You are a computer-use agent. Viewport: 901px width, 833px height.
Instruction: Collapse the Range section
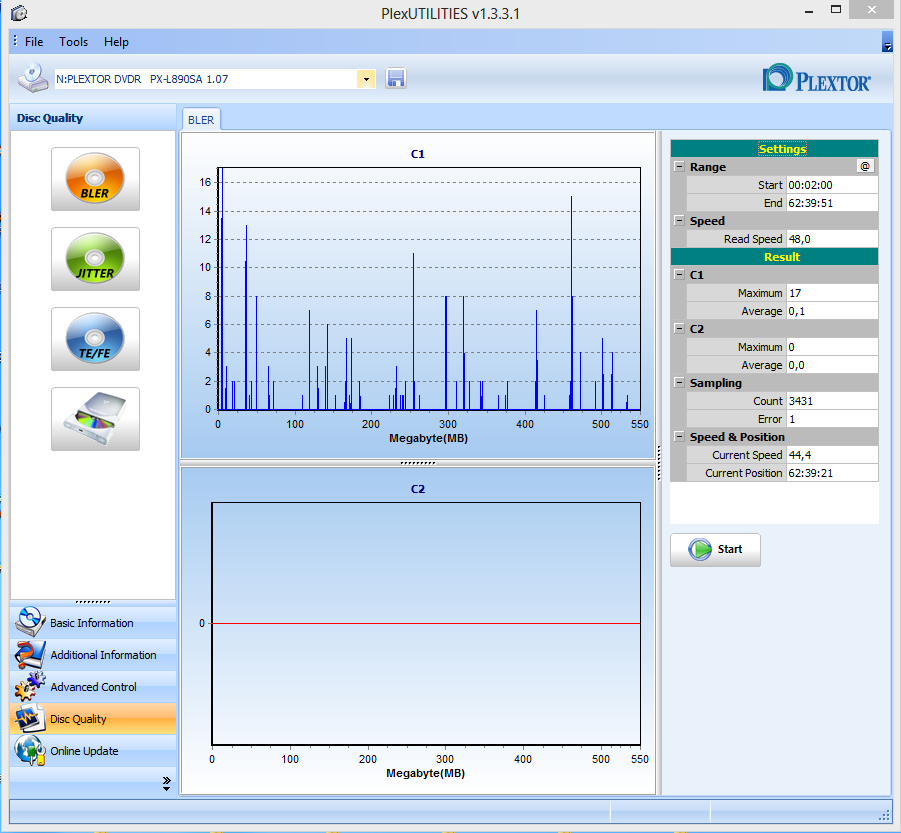pyautogui.click(x=679, y=167)
